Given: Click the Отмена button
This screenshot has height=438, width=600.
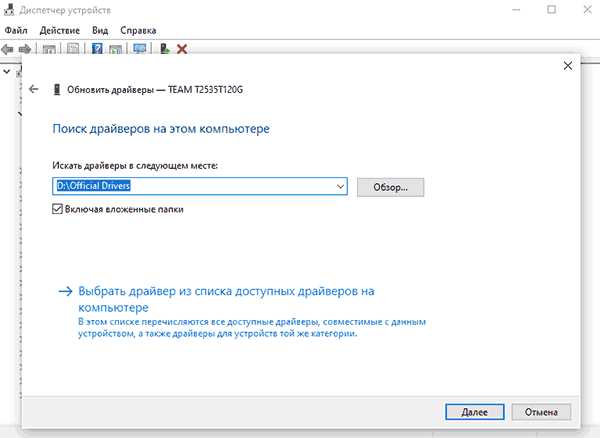Looking at the screenshot, I should point(541,412).
